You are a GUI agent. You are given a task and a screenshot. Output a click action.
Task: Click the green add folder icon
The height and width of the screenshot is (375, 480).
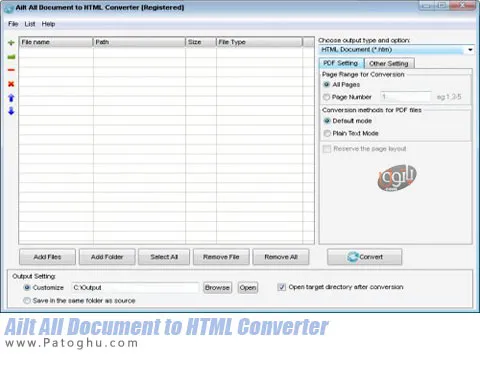tap(11, 57)
